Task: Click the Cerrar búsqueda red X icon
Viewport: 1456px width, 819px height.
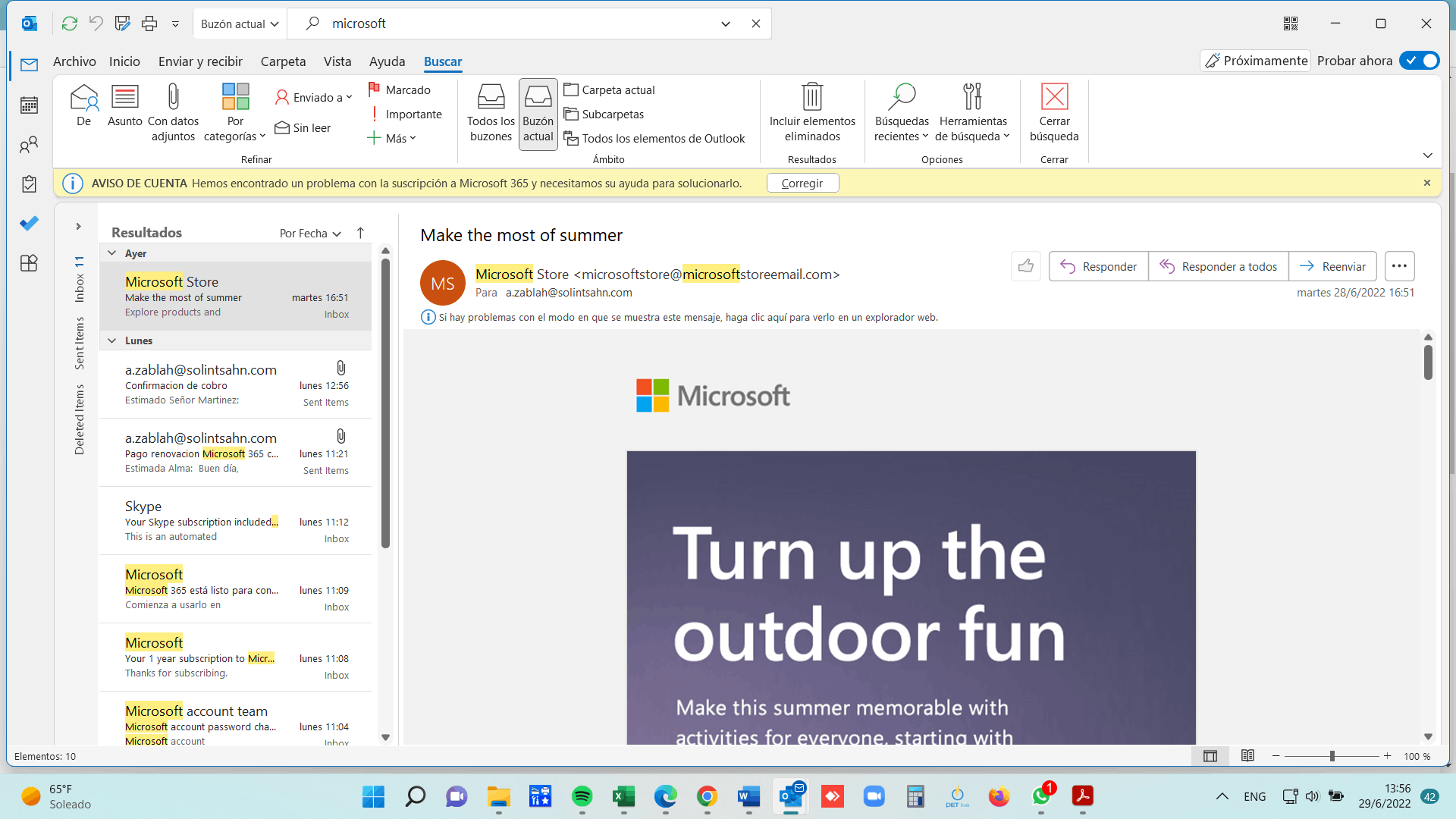Action: tap(1054, 97)
